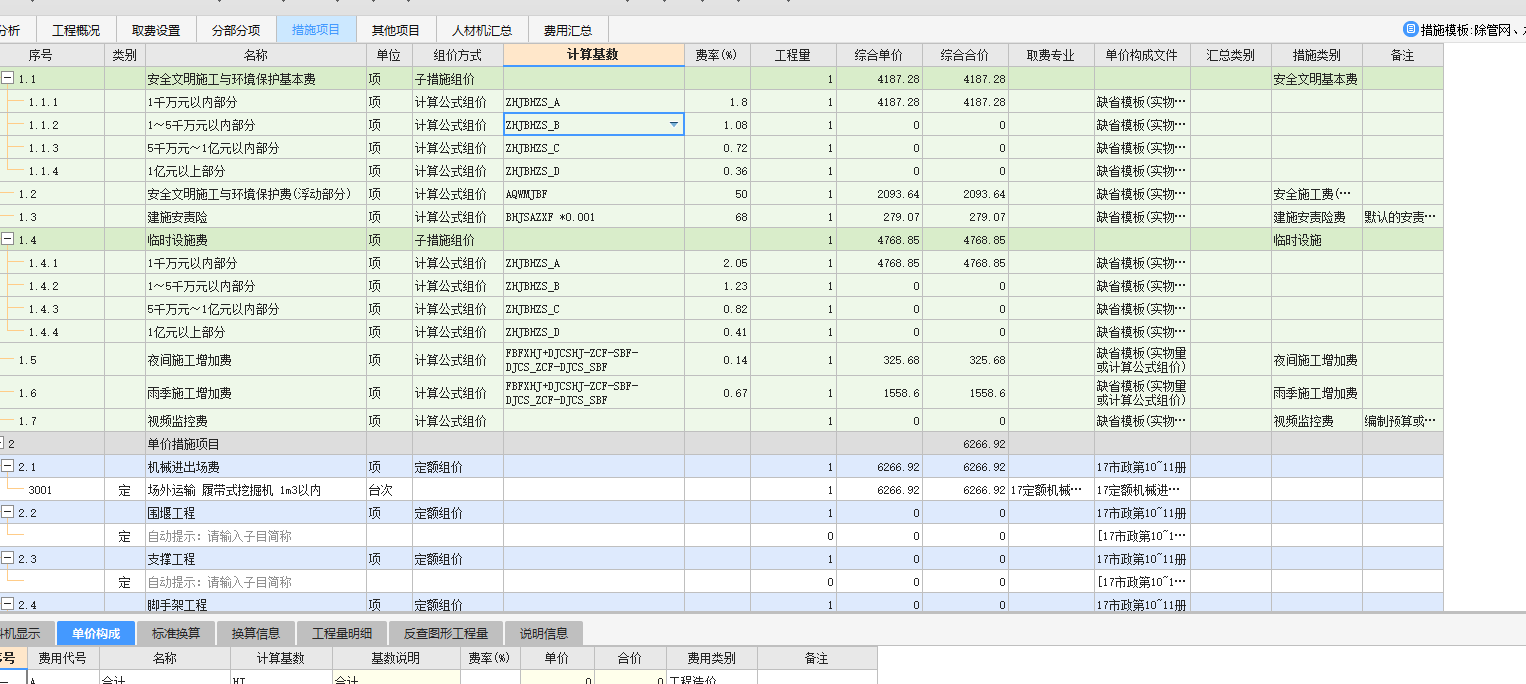The width and height of the screenshot is (1526, 684).
Task: Click the 取费专业 column header
Action: pos(1051,55)
